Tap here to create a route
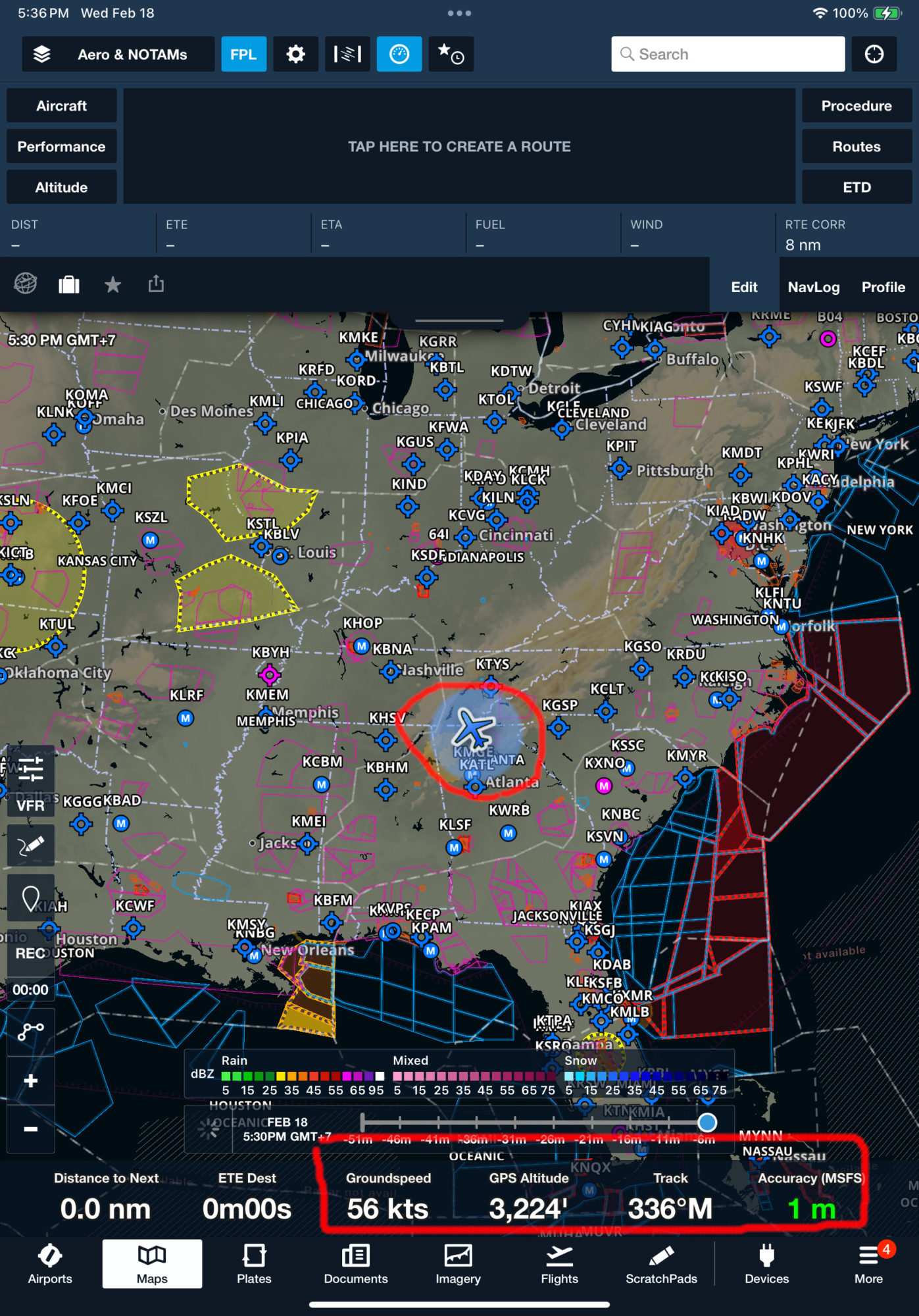This screenshot has height=1316, width=919. pyautogui.click(x=459, y=147)
